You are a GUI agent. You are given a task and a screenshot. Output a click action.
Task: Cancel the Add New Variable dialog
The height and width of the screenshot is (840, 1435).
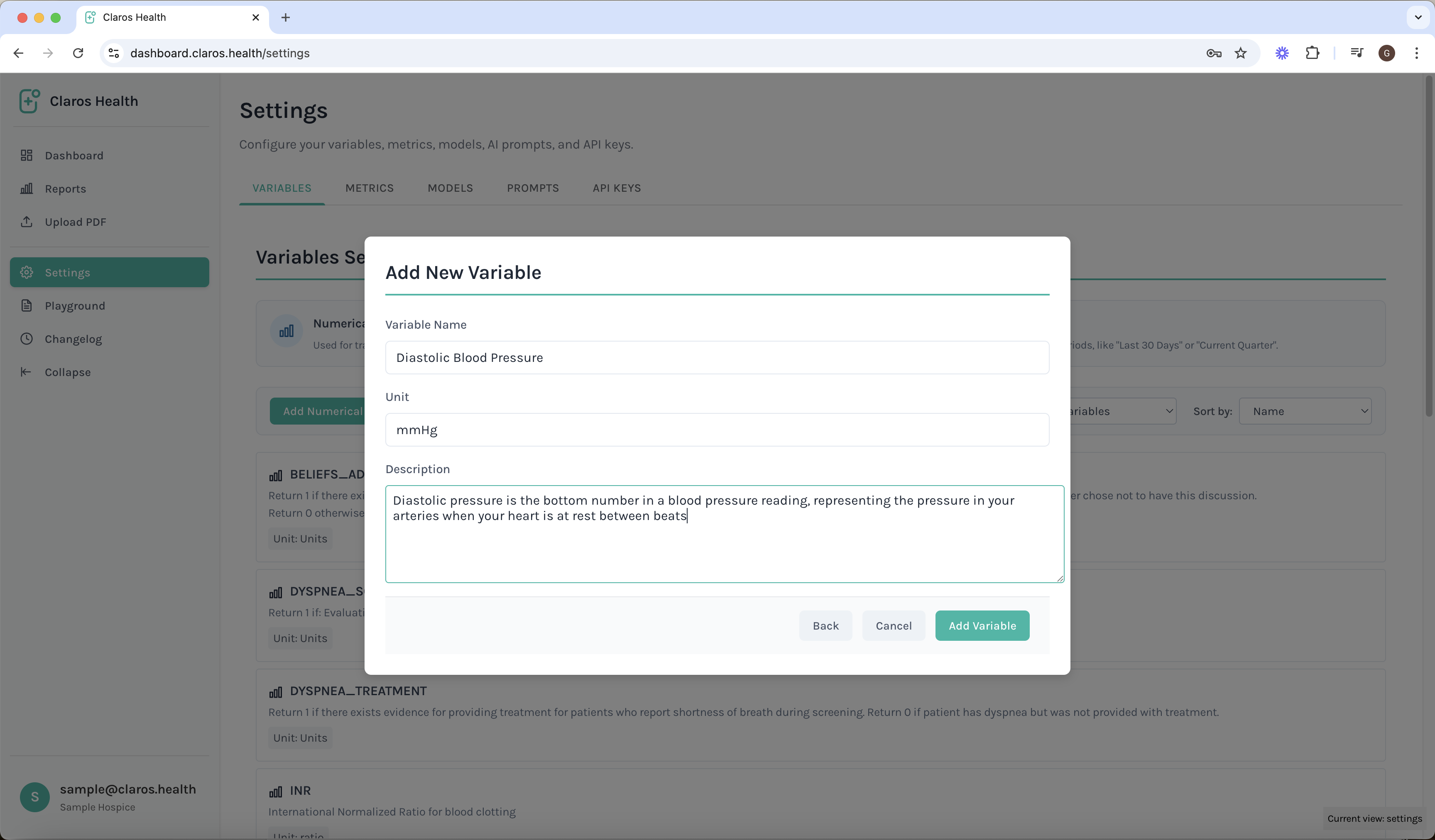click(x=894, y=625)
